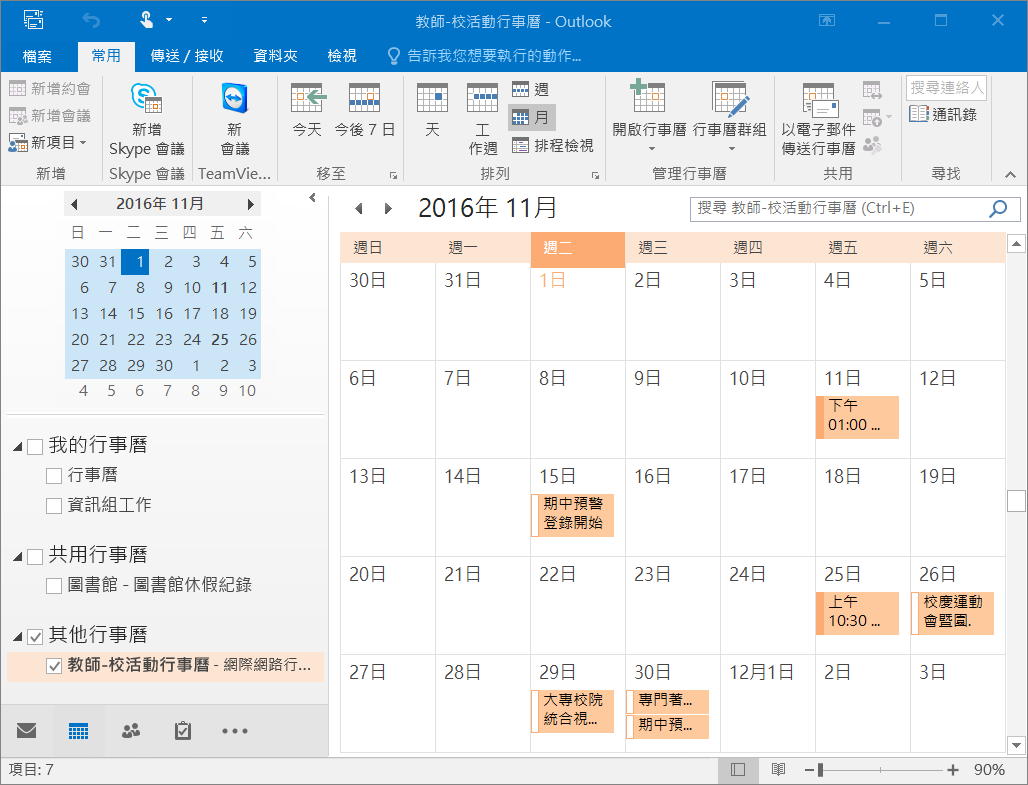Open the 移至 group dialog launcher
This screenshot has height=785, width=1028.
point(393,175)
